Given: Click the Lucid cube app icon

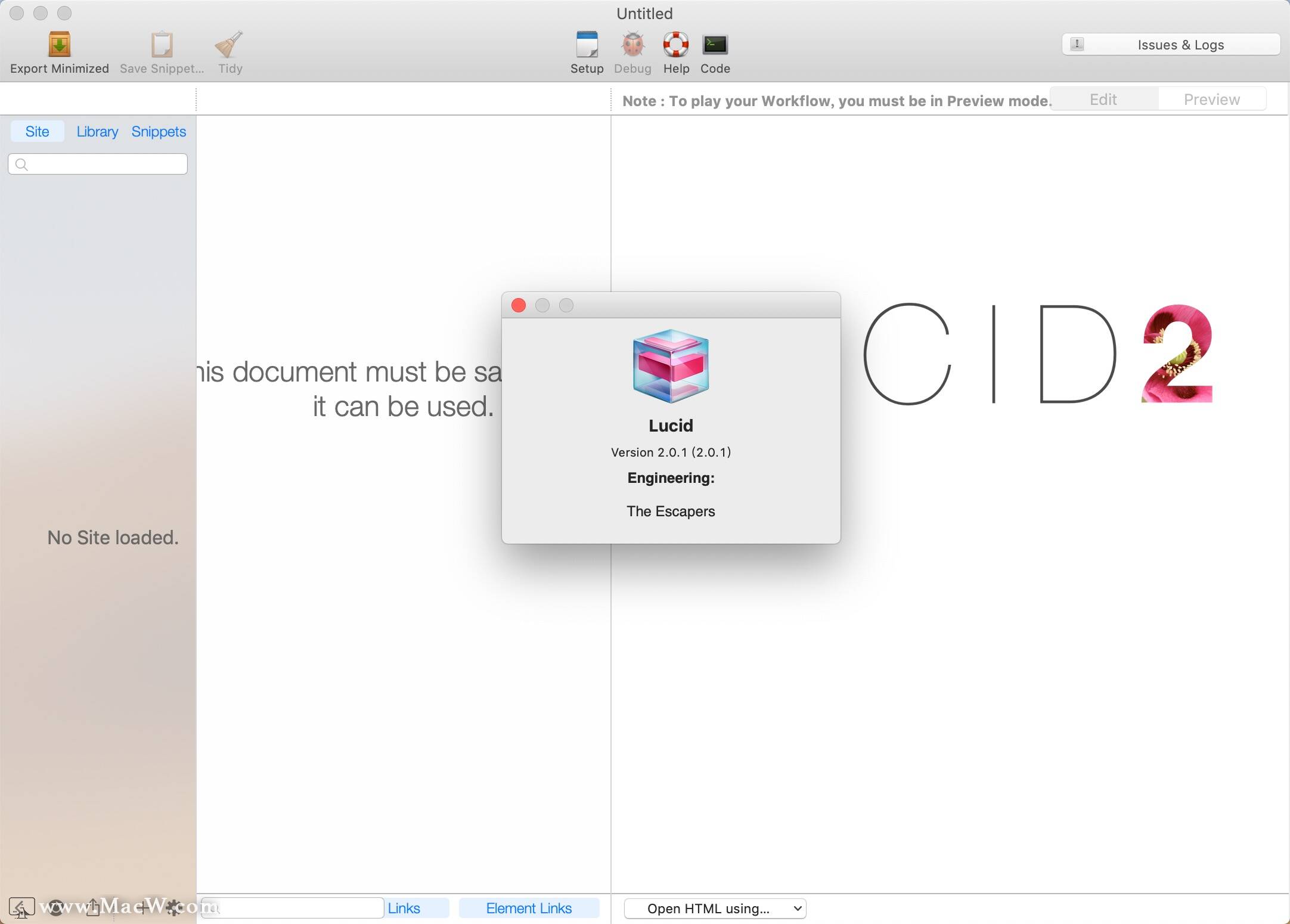Looking at the screenshot, I should [671, 365].
